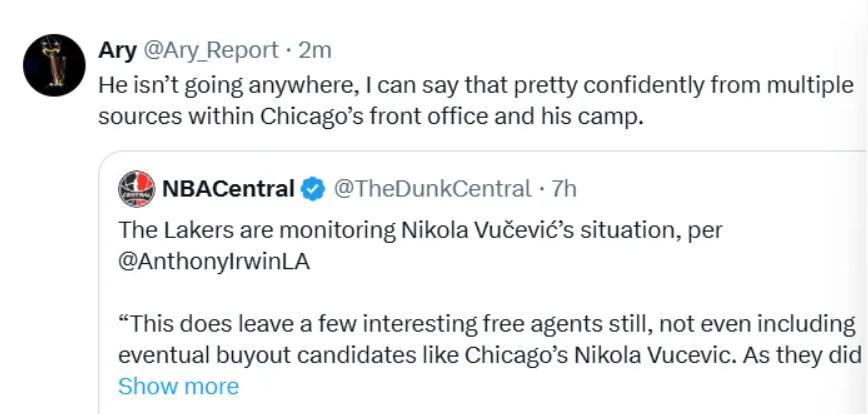Click the @TheDunkCentral handle

tap(431, 188)
